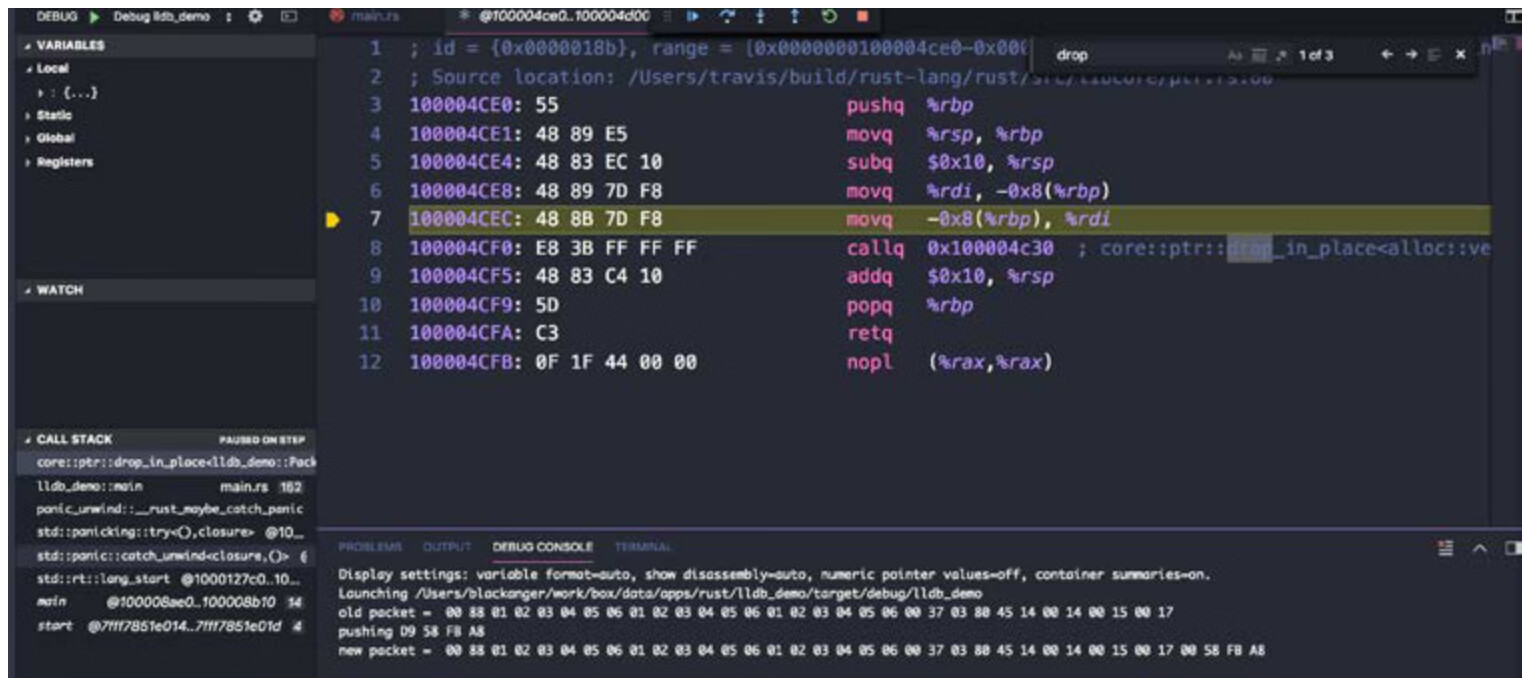Open the launch.json settings gear
This screenshot has height=681, width=1525.
(255, 17)
